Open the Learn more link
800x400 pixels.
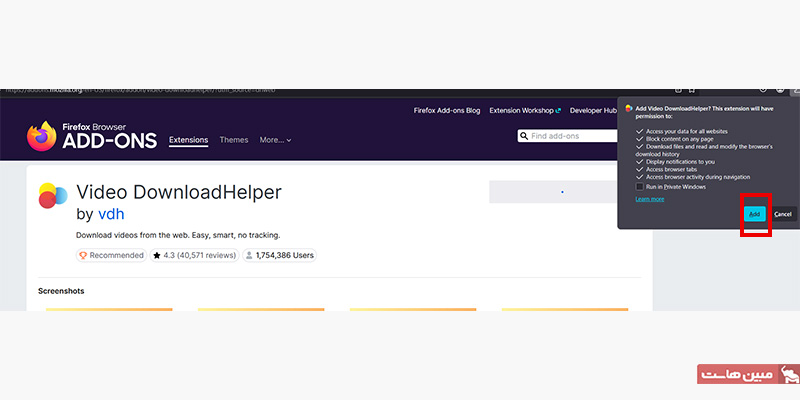pos(649,199)
